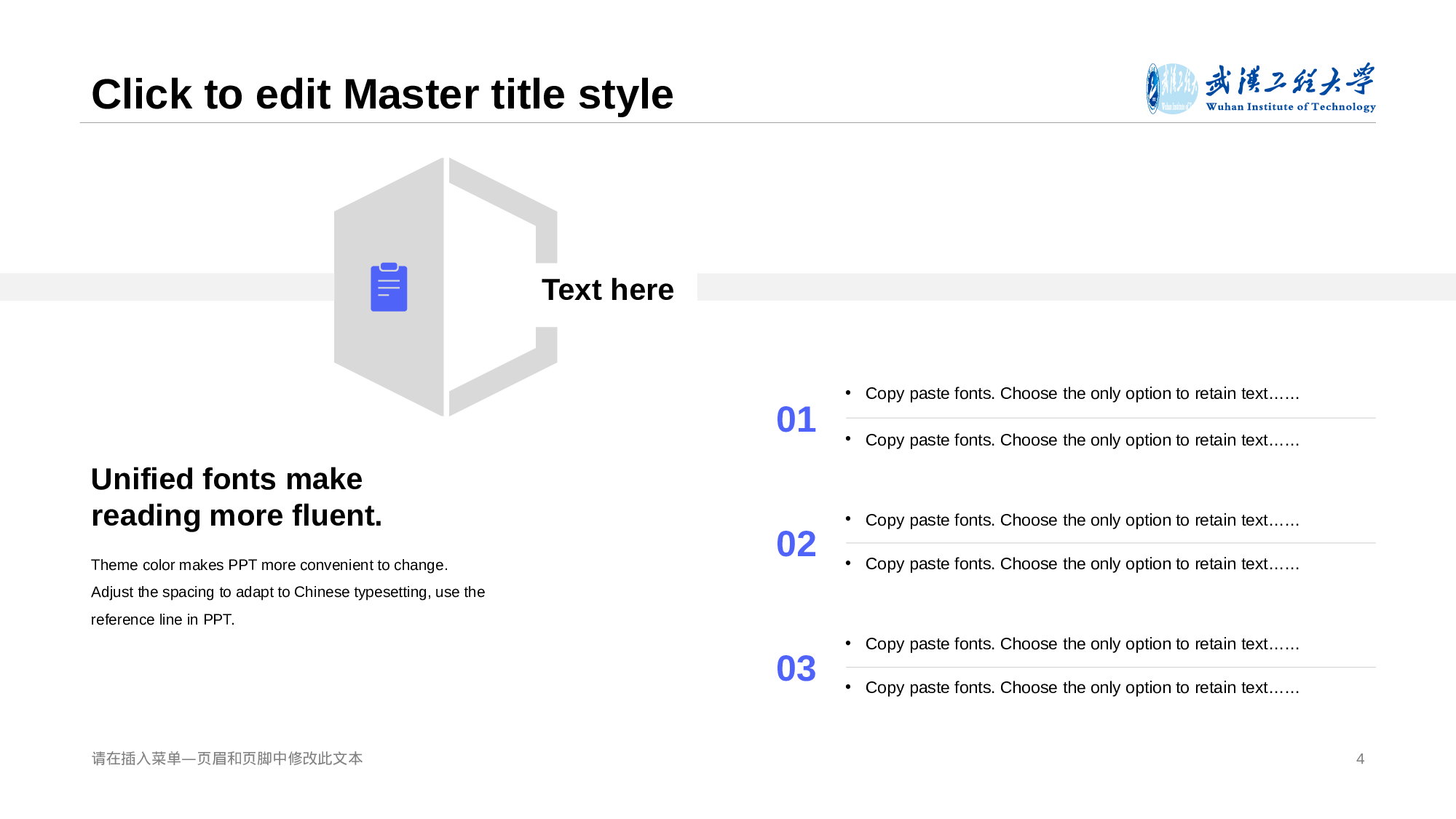Click the blue clipboard icon
Screen dimensions: 1456x819
(389, 288)
